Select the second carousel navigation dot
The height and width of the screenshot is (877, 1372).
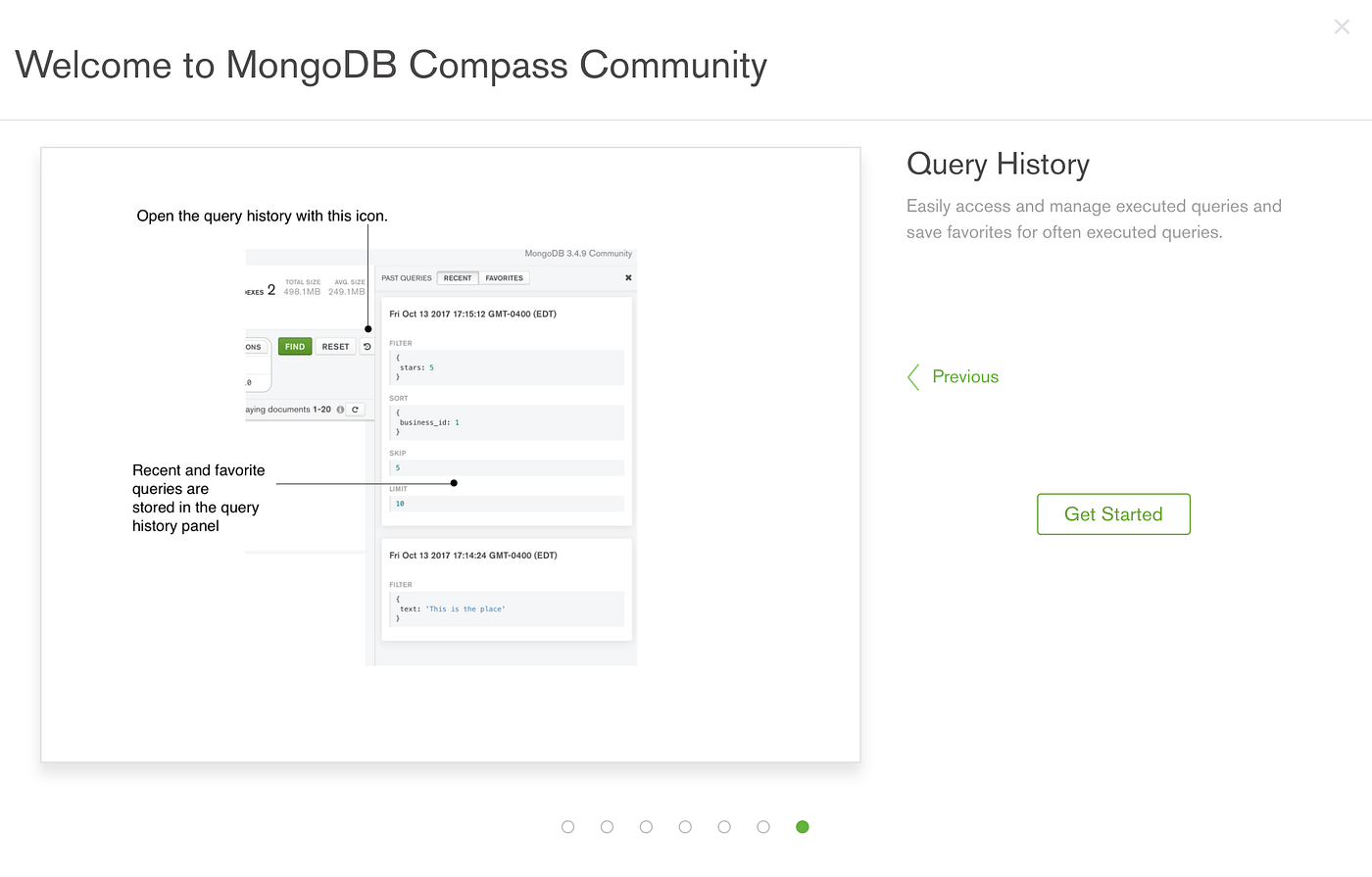tap(607, 826)
